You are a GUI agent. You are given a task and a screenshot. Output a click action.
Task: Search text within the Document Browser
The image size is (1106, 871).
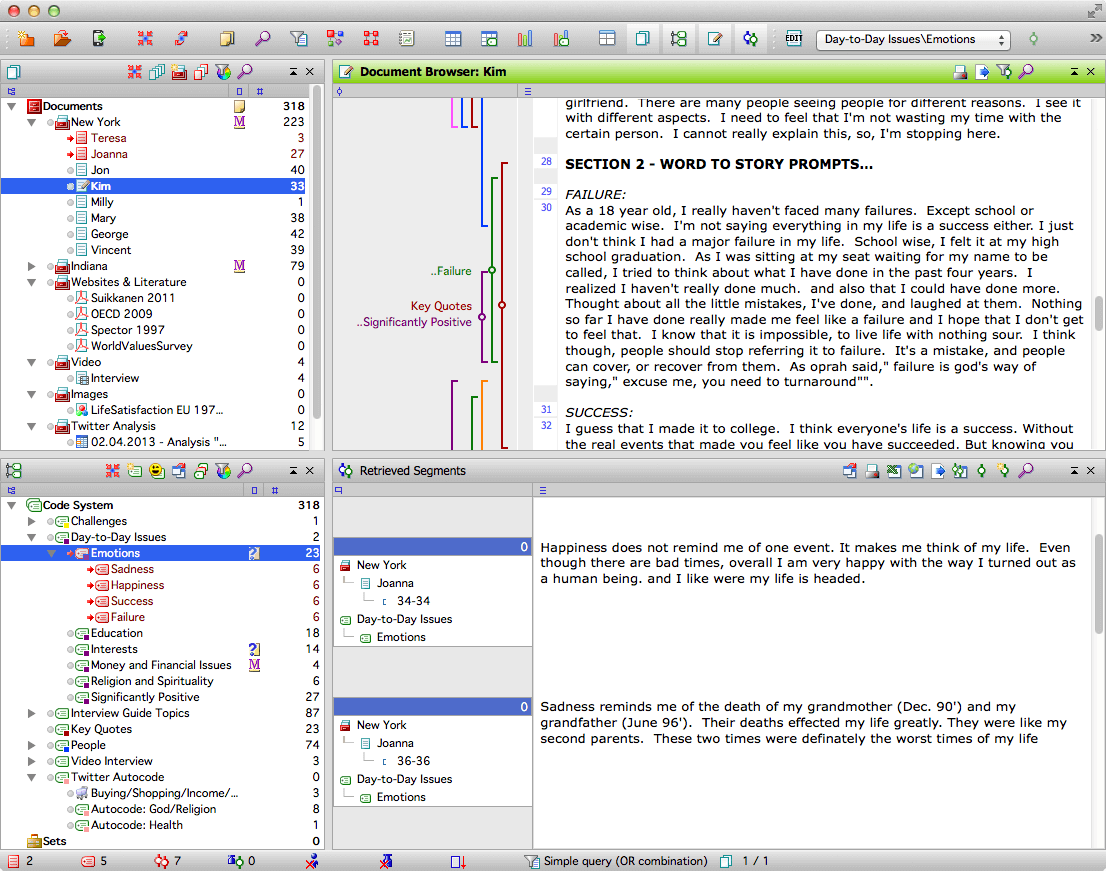(1026, 71)
